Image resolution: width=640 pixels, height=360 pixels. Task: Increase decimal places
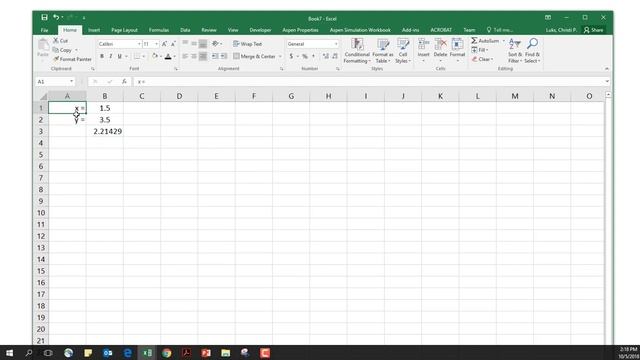click(325, 56)
